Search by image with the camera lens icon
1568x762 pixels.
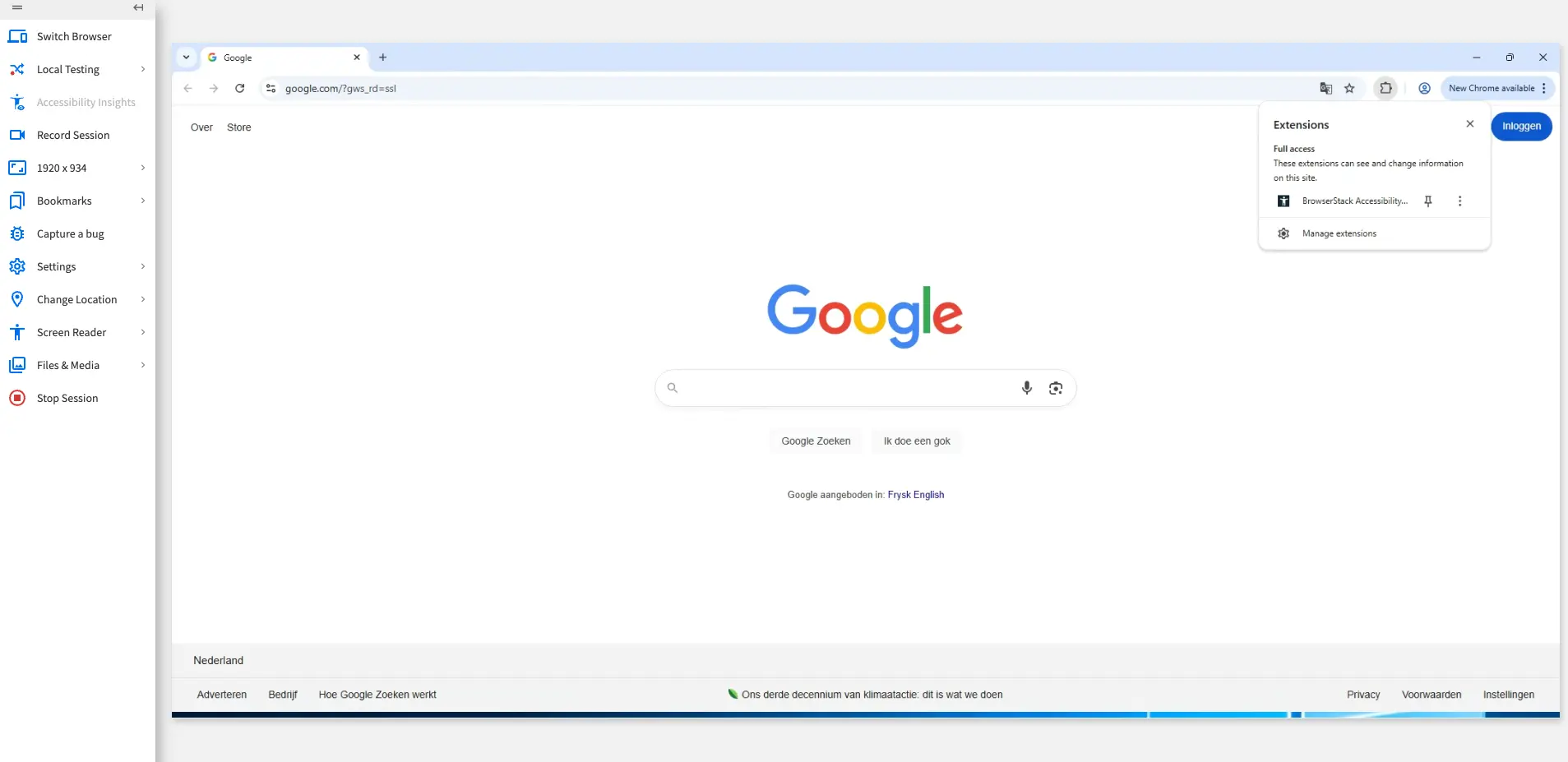[1056, 388]
